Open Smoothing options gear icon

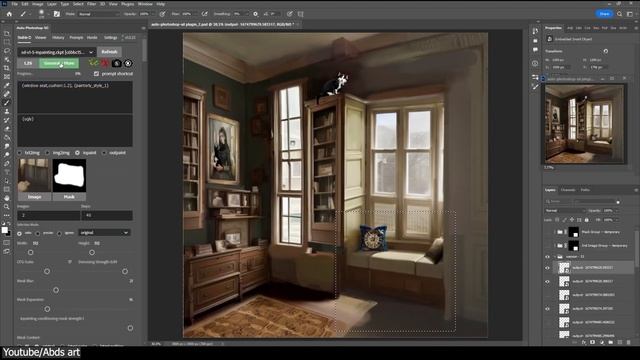pyautogui.click(x=256, y=14)
